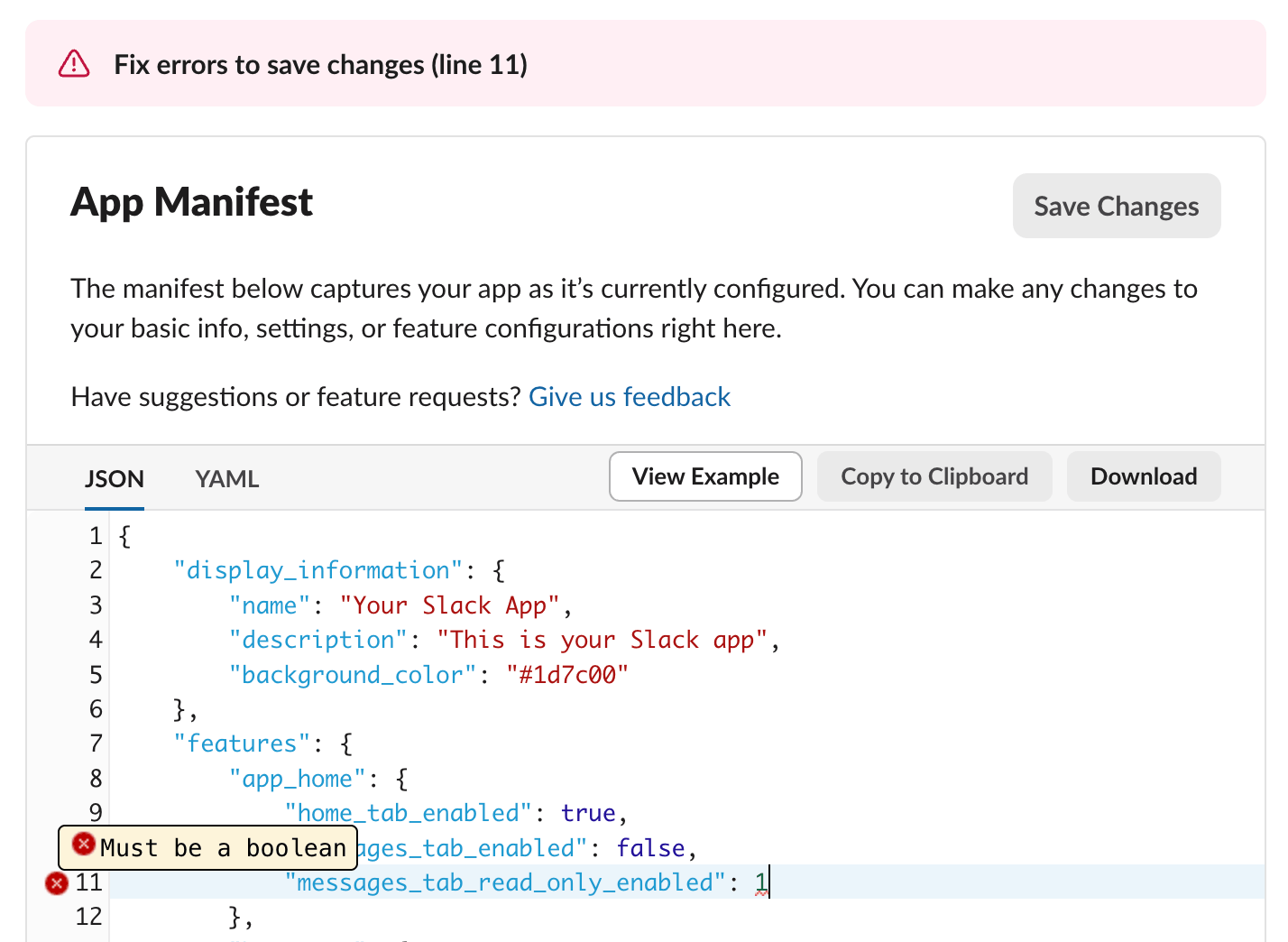The height and width of the screenshot is (942, 1288).
Task: Click the warning triangle icon in the error banner
Action: point(74,64)
